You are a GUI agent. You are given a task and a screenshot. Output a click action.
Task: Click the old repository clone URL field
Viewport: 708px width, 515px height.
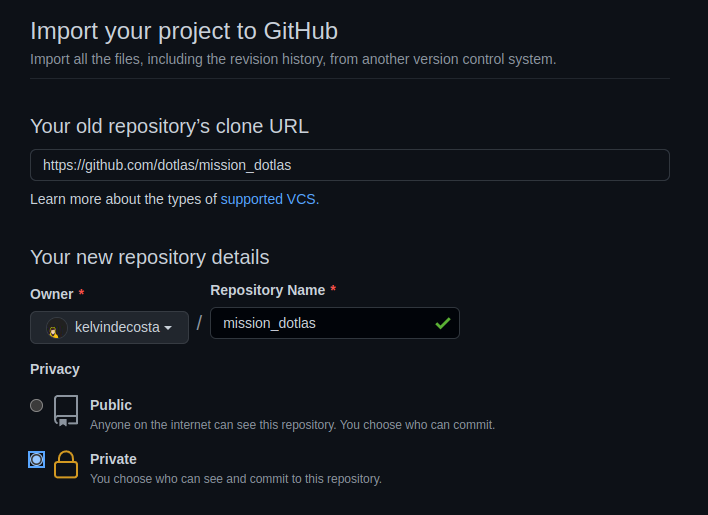(349, 165)
